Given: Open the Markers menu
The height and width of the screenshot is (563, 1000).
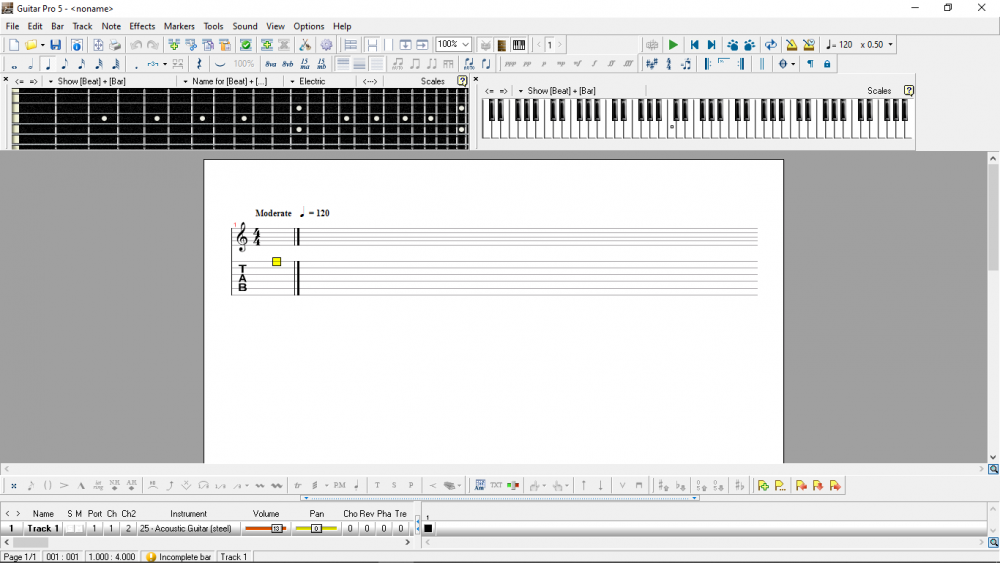Looking at the screenshot, I should [x=179, y=26].
